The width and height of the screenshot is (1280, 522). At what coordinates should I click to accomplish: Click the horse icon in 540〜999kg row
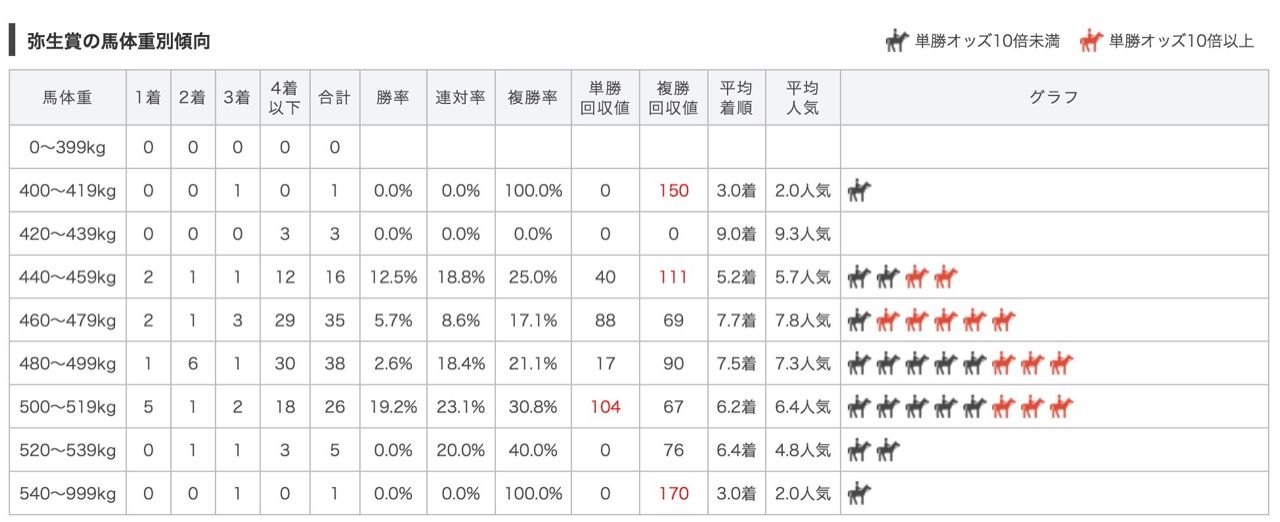point(859,493)
